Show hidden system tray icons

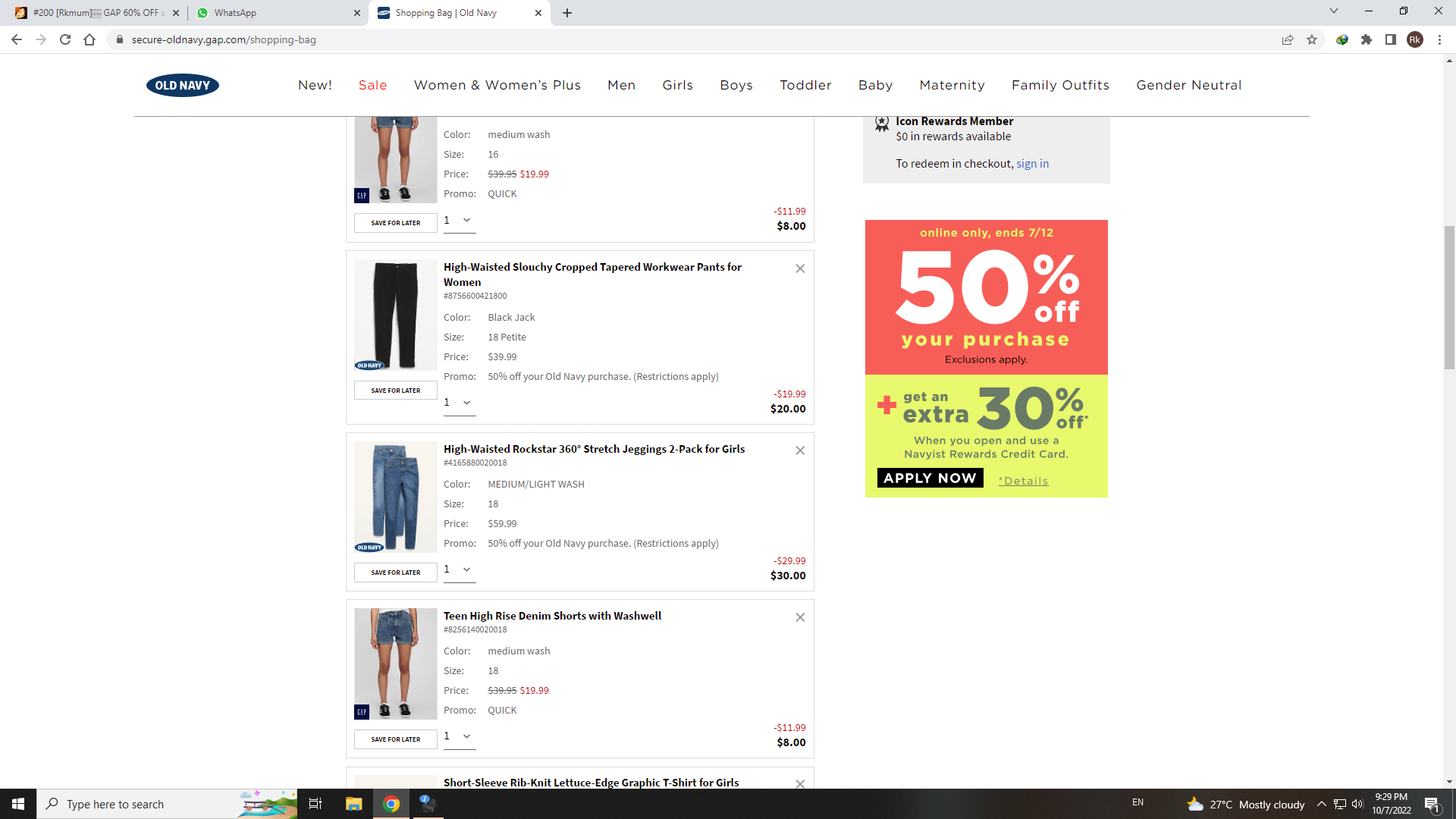pos(1322,804)
